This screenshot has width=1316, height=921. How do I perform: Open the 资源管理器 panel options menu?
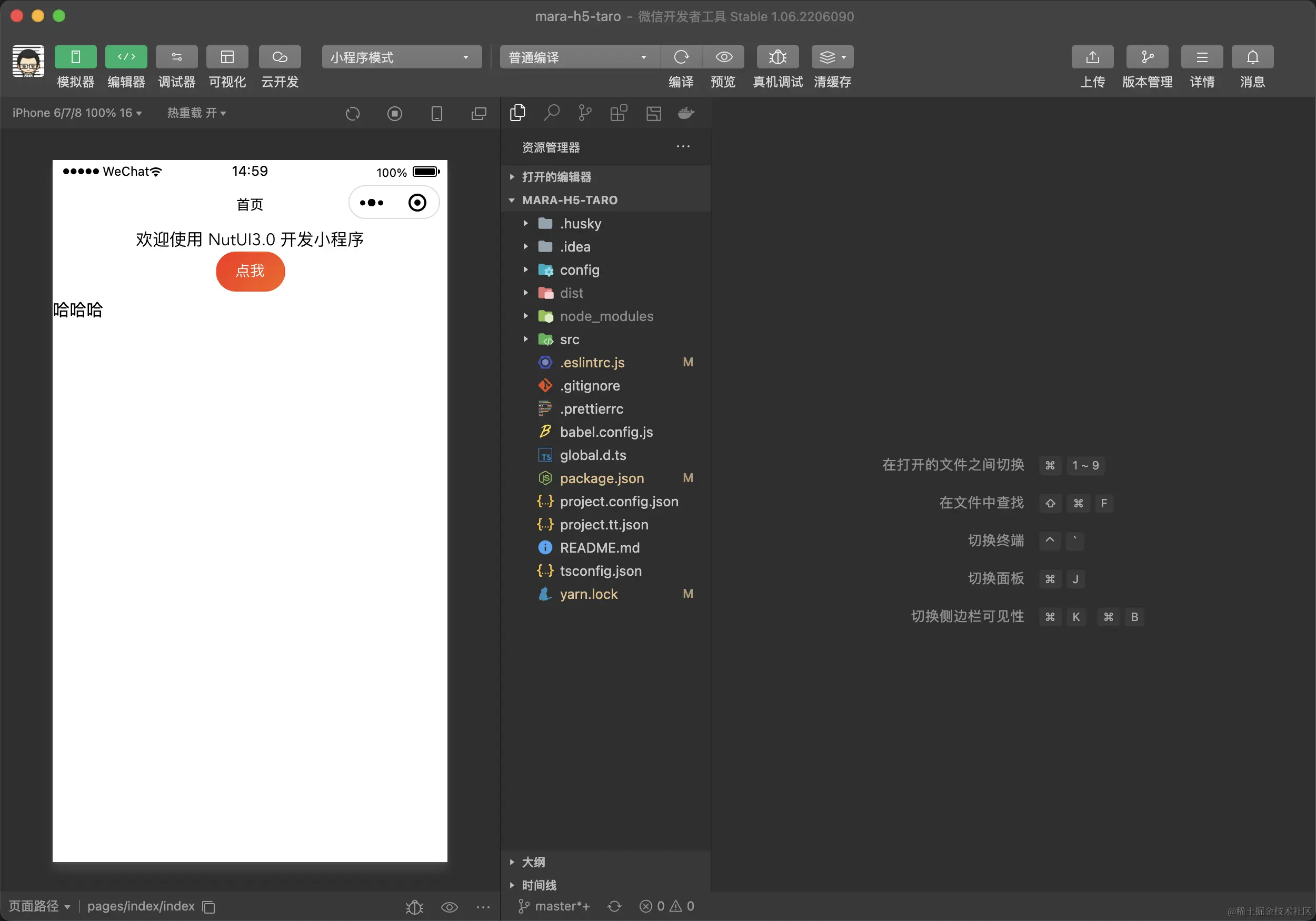(x=683, y=147)
